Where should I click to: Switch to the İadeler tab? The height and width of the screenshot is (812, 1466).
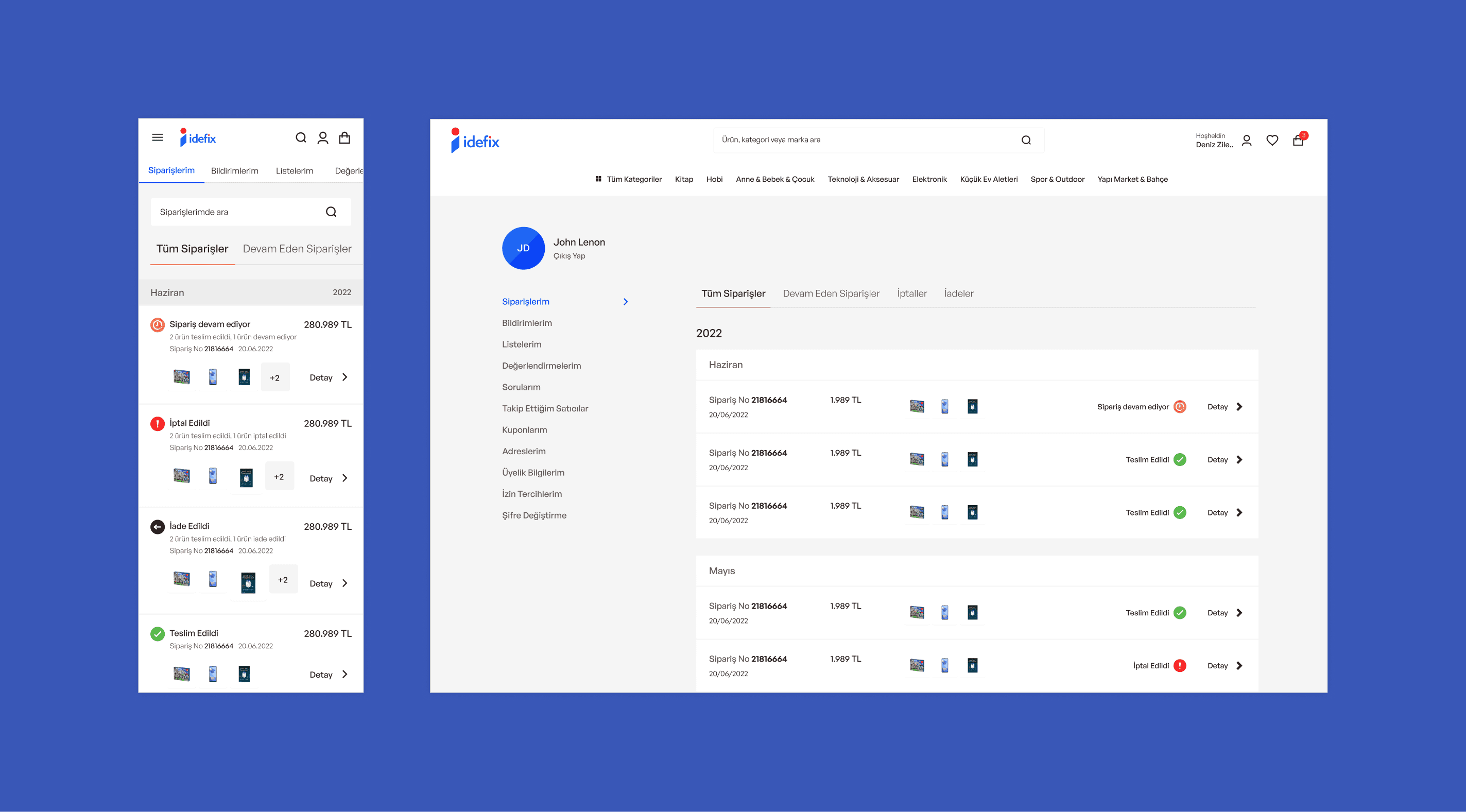click(x=958, y=293)
